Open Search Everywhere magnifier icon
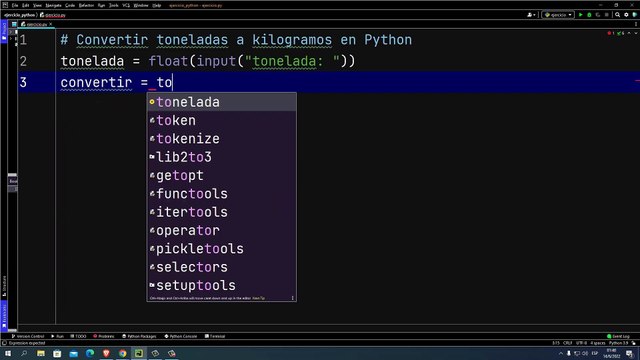Viewport: 640px width, 360px height. pos(618,15)
